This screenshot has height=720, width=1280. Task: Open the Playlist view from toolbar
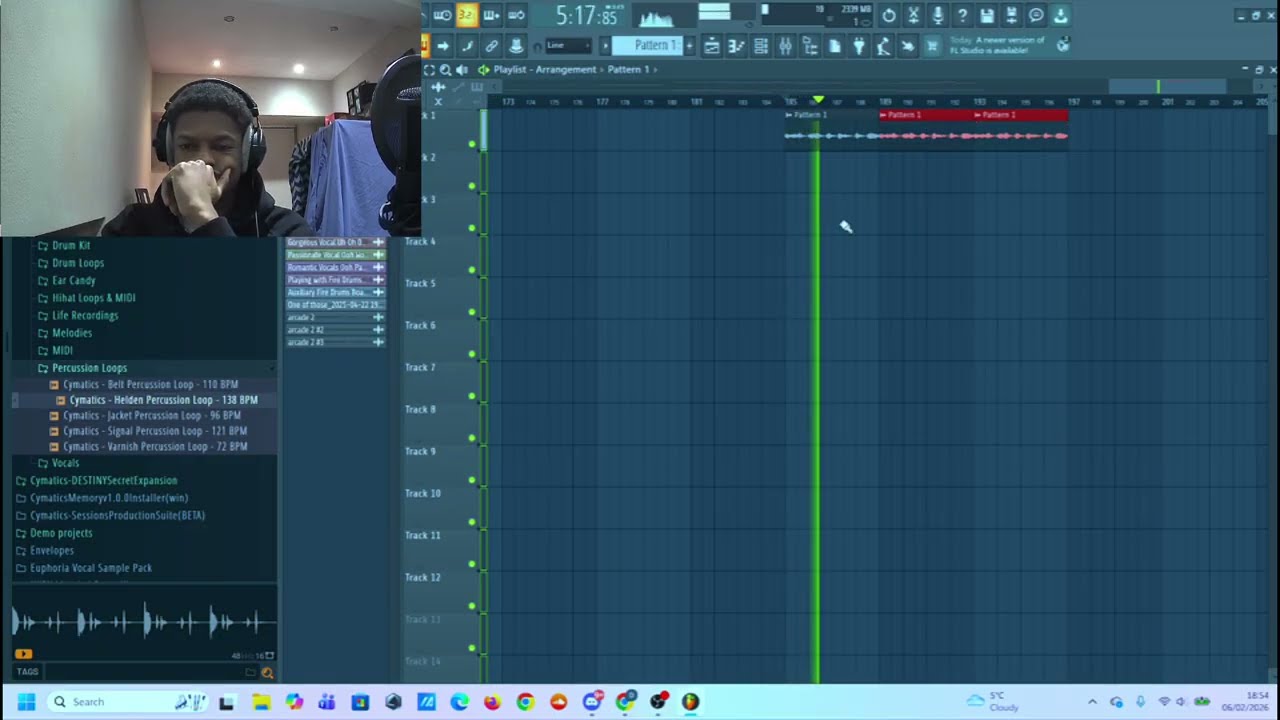coord(711,46)
